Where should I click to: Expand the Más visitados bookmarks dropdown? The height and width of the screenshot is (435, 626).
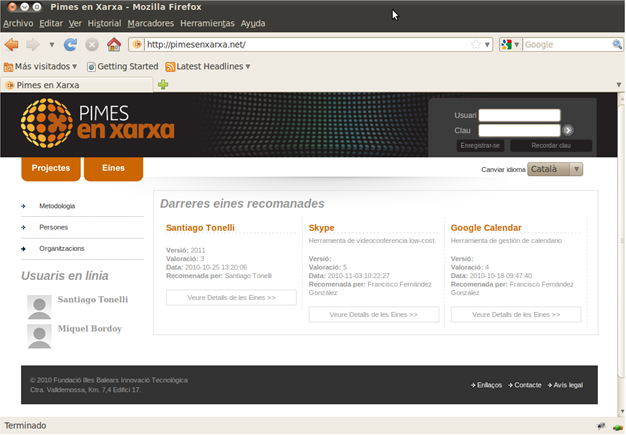[x=41, y=67]
